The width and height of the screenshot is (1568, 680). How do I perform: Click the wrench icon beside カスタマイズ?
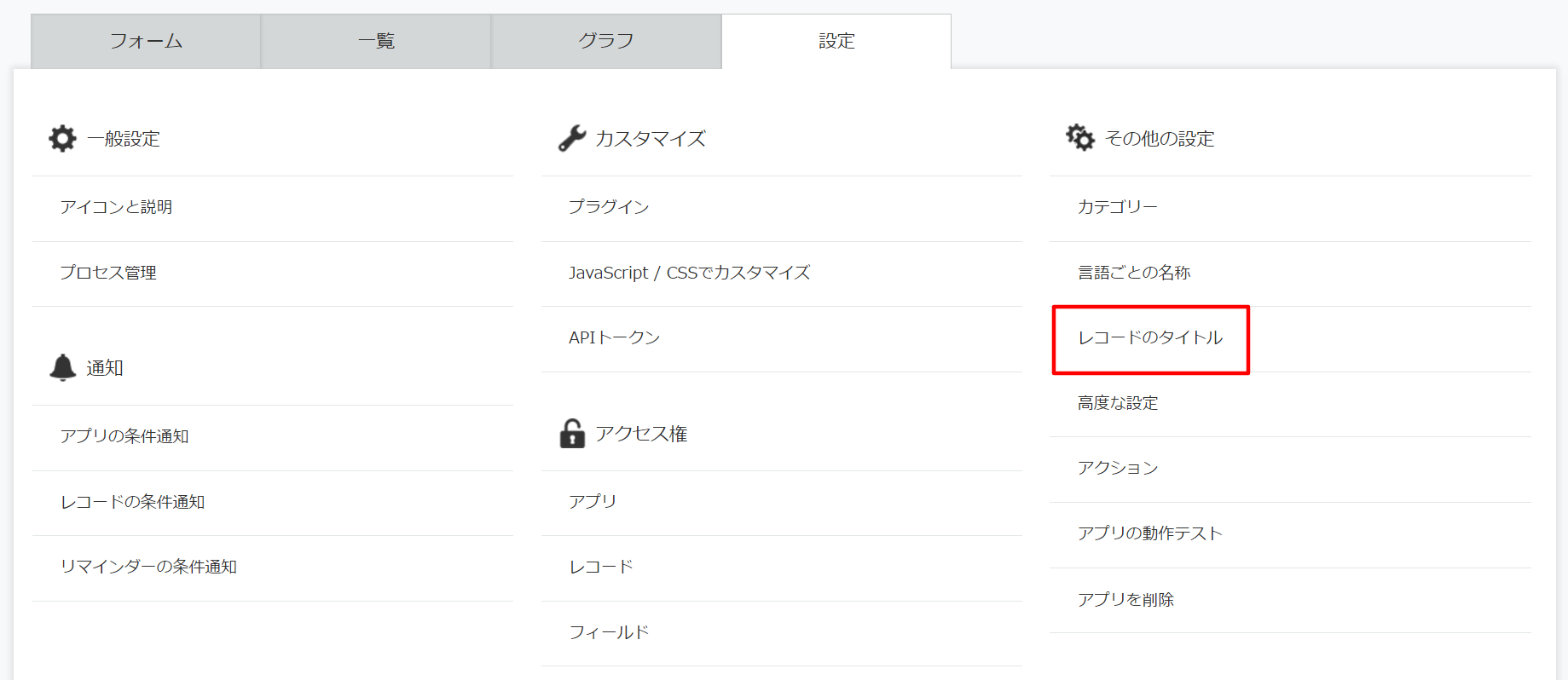(572, 138)
